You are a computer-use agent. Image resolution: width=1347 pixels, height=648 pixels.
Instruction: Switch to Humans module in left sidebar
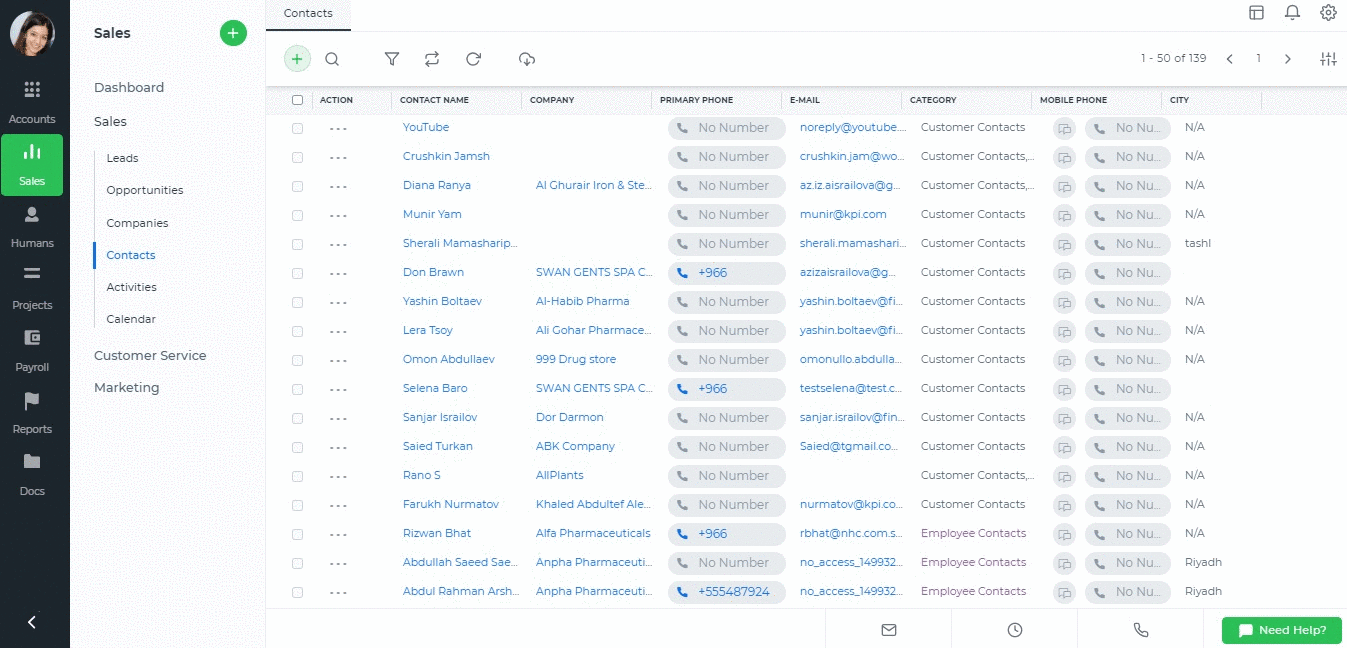[x=32, y=227]
